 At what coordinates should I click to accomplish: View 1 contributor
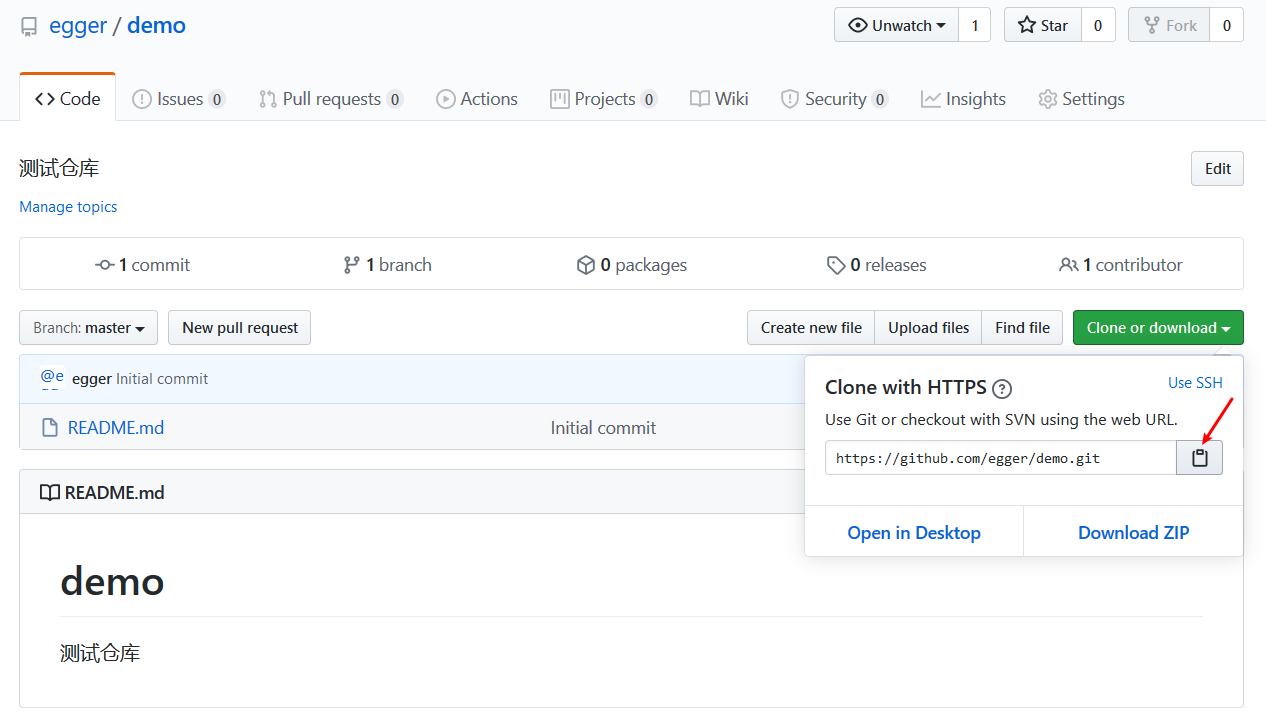point(1121,265)
